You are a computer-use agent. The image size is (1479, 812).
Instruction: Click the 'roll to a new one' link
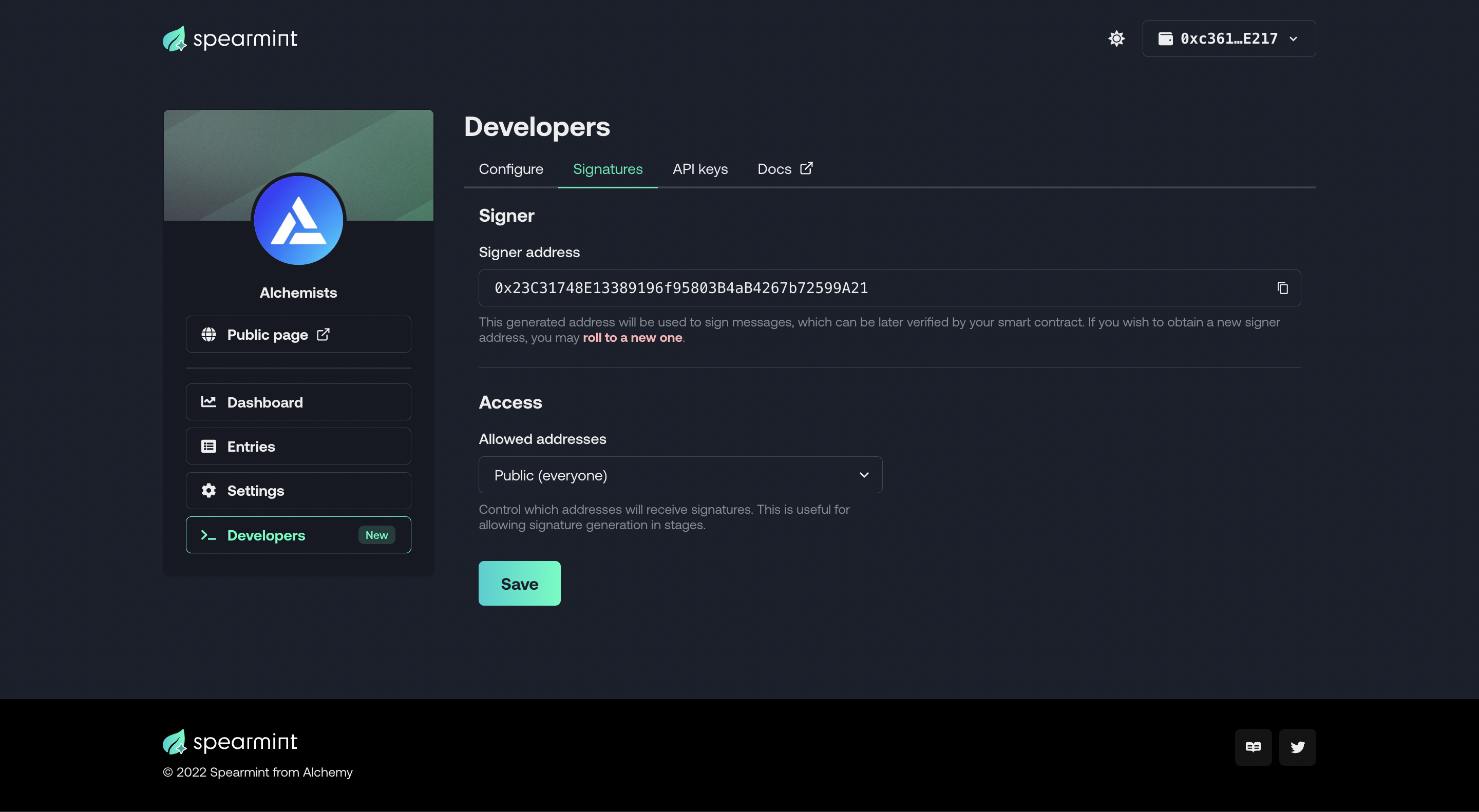(632, 337)
